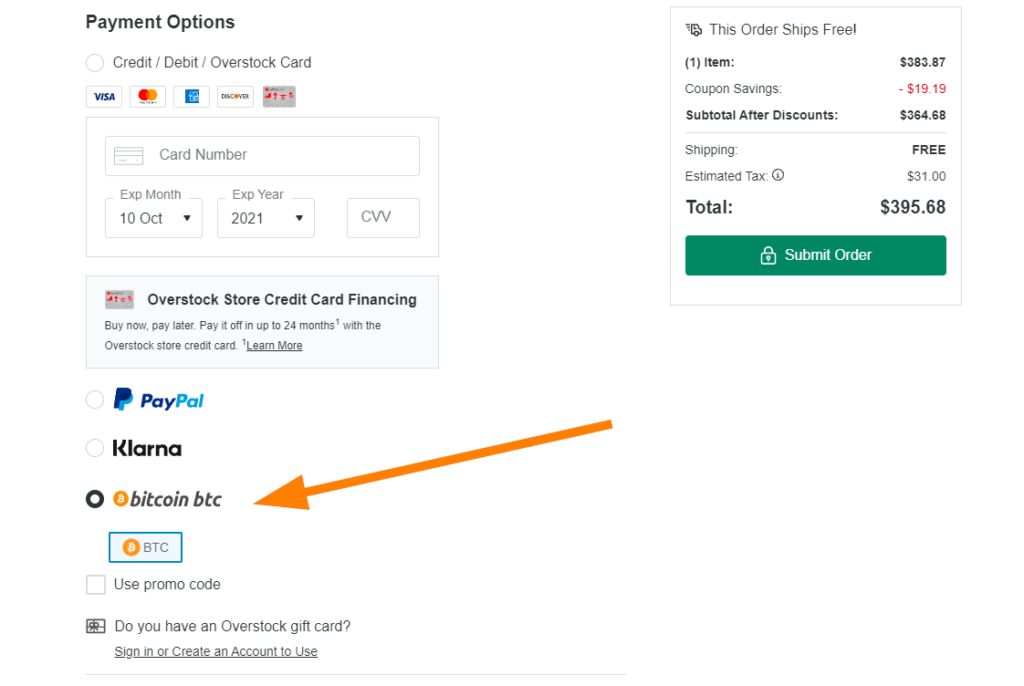Click the Mastercard logo icon
The image size is (1024, 686).
[x=148, y=97]
